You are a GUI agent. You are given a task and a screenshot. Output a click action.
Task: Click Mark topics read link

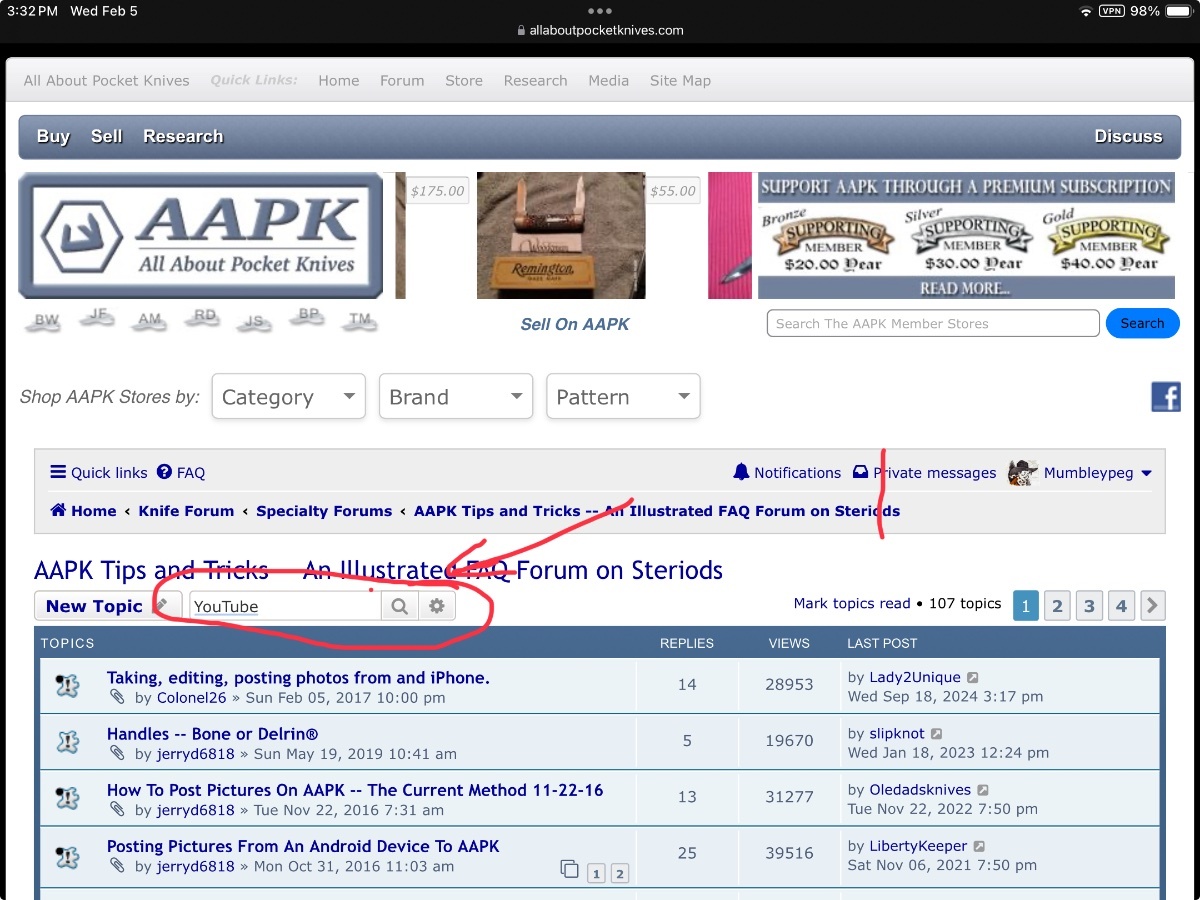tap(852, 603)
